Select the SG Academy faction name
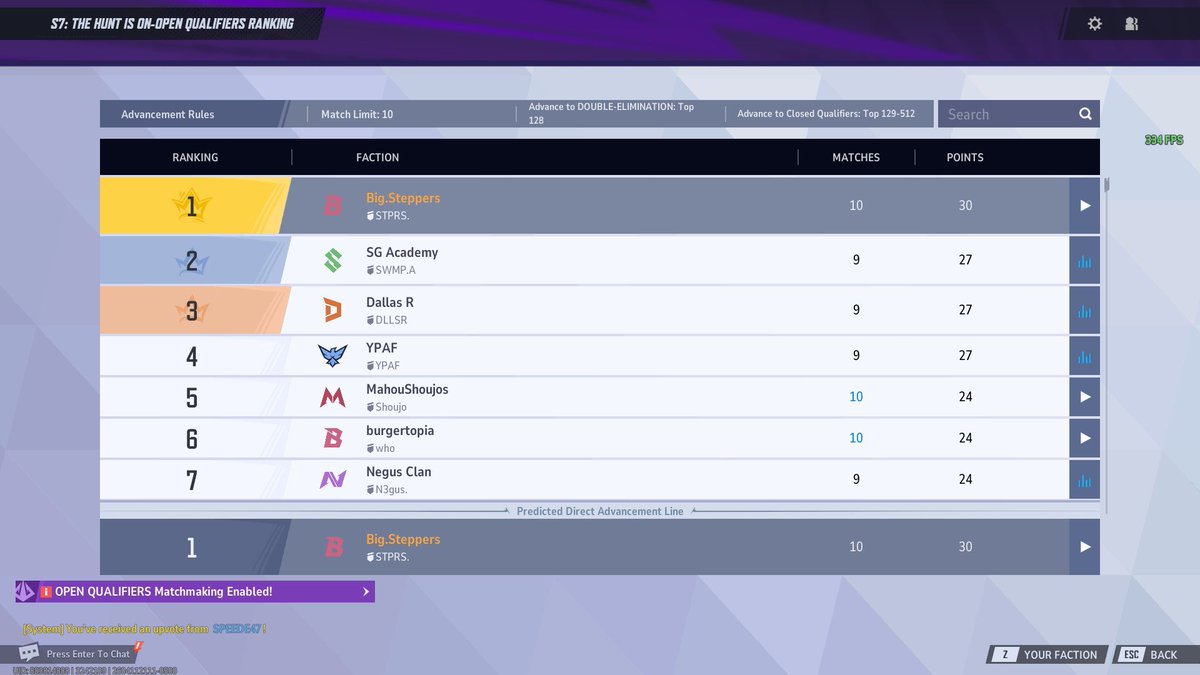Viewport: 1200px width, 675px height. pos(402,252)
